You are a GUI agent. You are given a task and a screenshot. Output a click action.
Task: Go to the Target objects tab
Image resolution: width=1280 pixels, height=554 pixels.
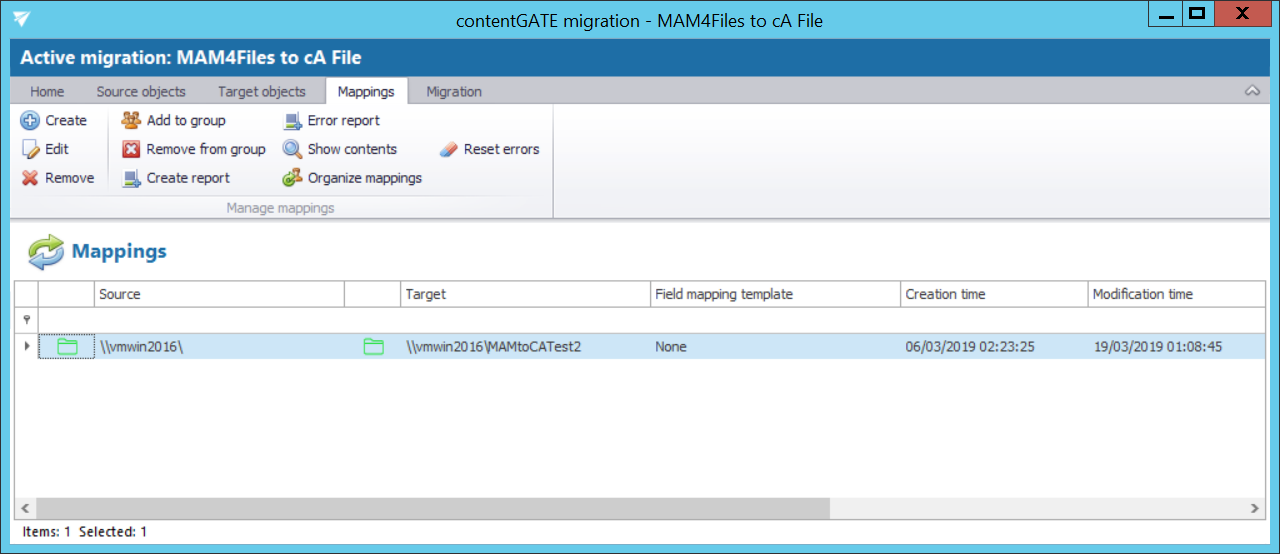(262, 92)
